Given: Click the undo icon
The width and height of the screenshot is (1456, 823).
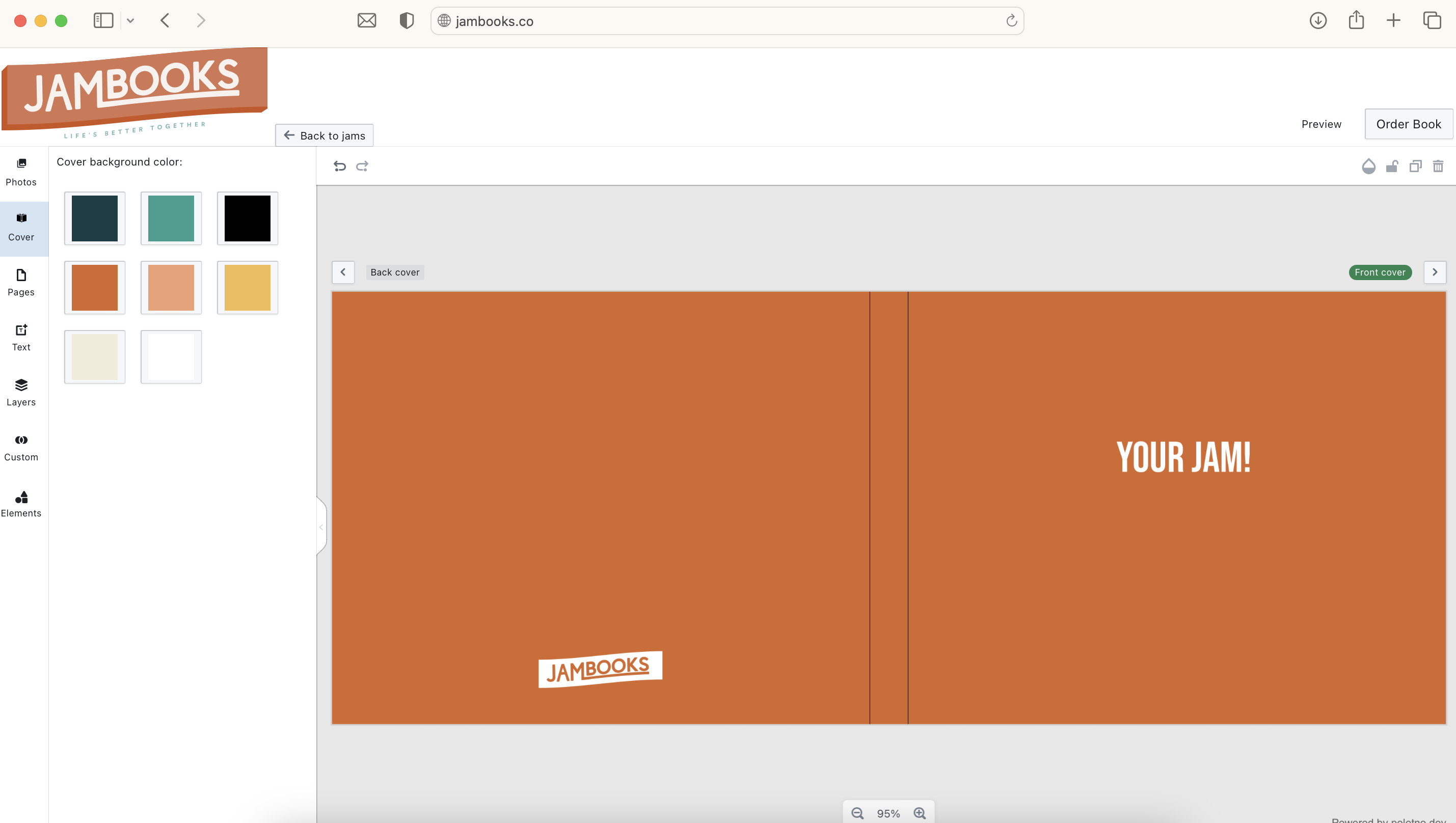Looking at the screenshot, I should [x=340, y=166].
